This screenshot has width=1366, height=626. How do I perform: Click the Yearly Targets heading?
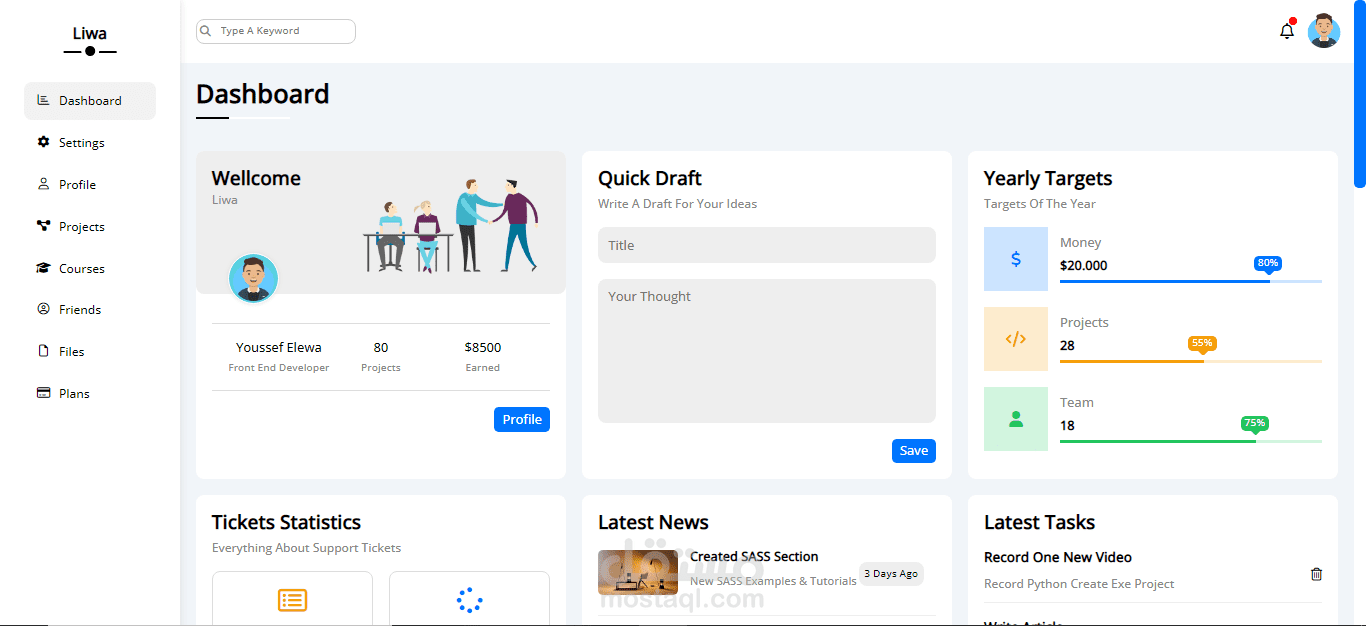[1048, 179]
